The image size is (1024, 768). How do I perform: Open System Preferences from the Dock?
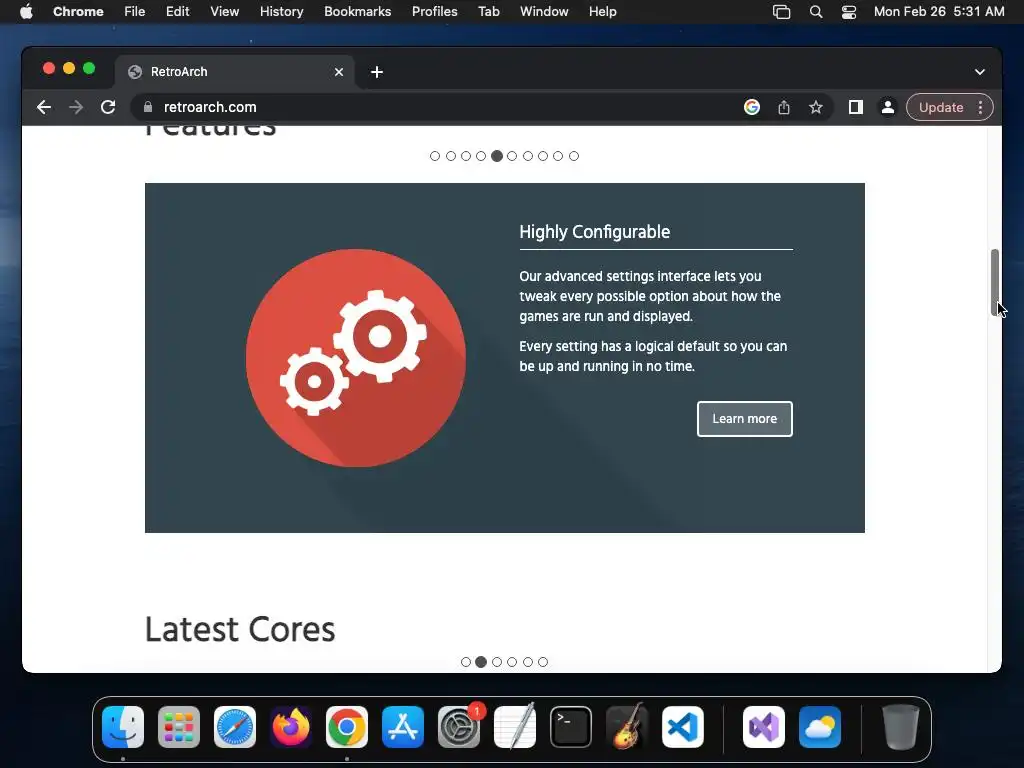pyautogui.click(x=459, y=727)
